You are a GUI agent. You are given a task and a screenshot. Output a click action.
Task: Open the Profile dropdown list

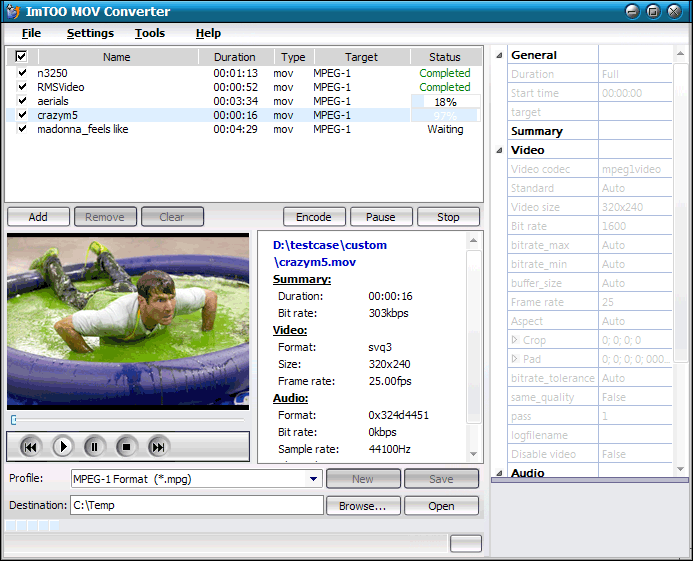pyautogui.click(x=313, y=479)
